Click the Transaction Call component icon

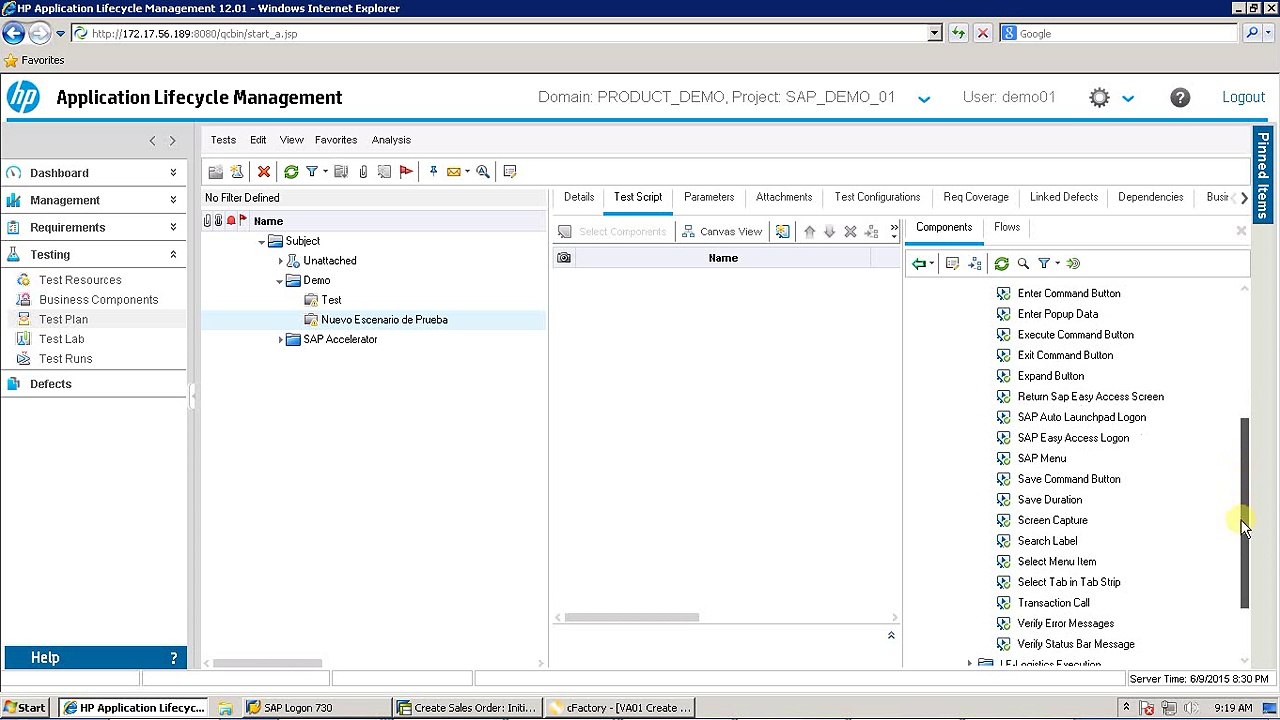[x=1004, y=603]
